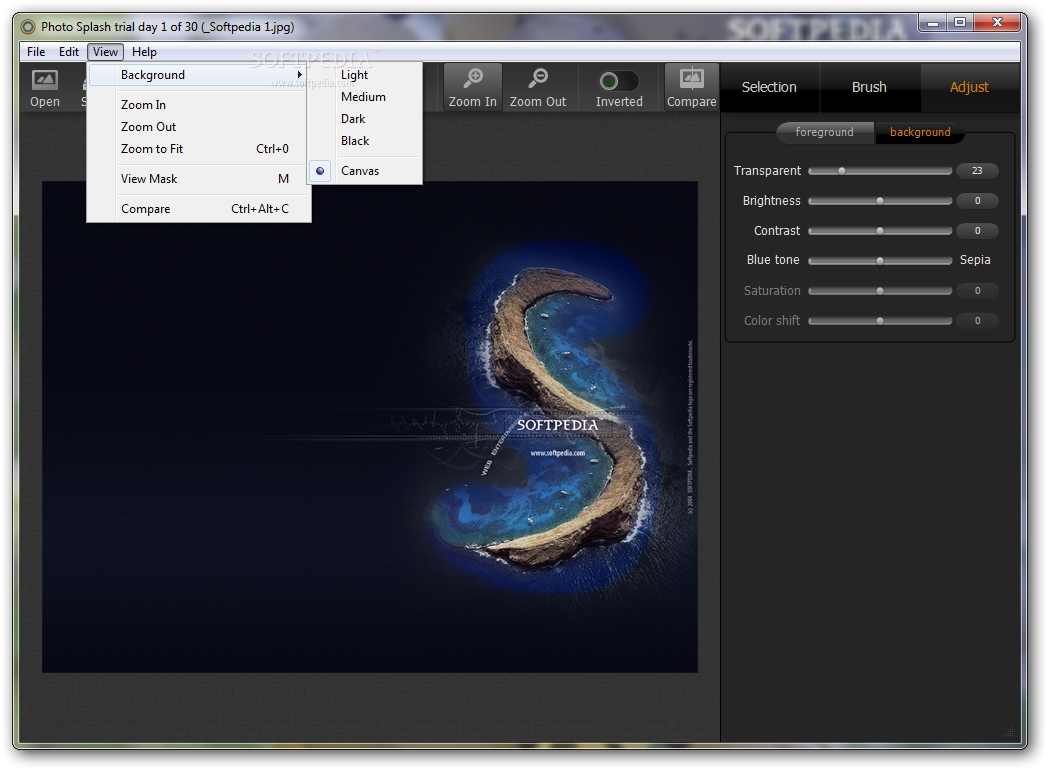
Task: Click the Zoom Out magnifier toolbar icon
Action: (537, 88)
